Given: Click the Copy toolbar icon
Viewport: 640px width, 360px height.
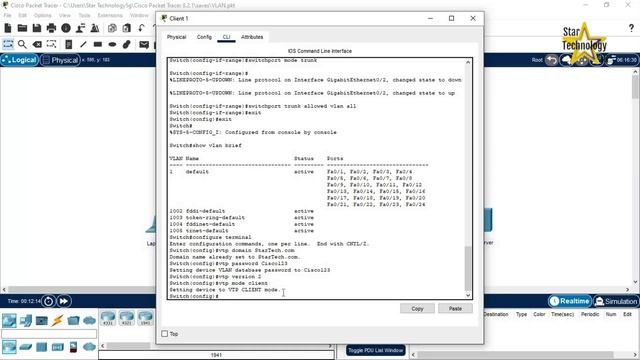Looking at the screenshot, I should coord(112,28).
